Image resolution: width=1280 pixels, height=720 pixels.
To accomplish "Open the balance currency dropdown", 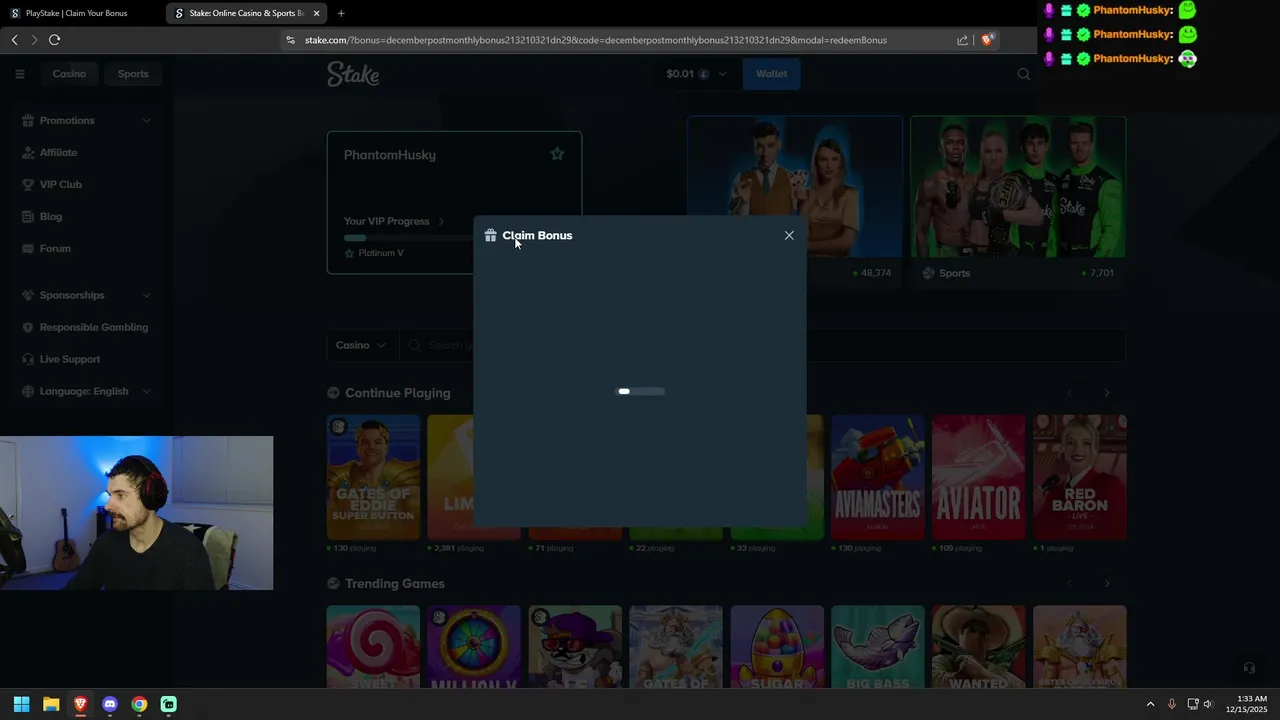I will click(697, 73).
